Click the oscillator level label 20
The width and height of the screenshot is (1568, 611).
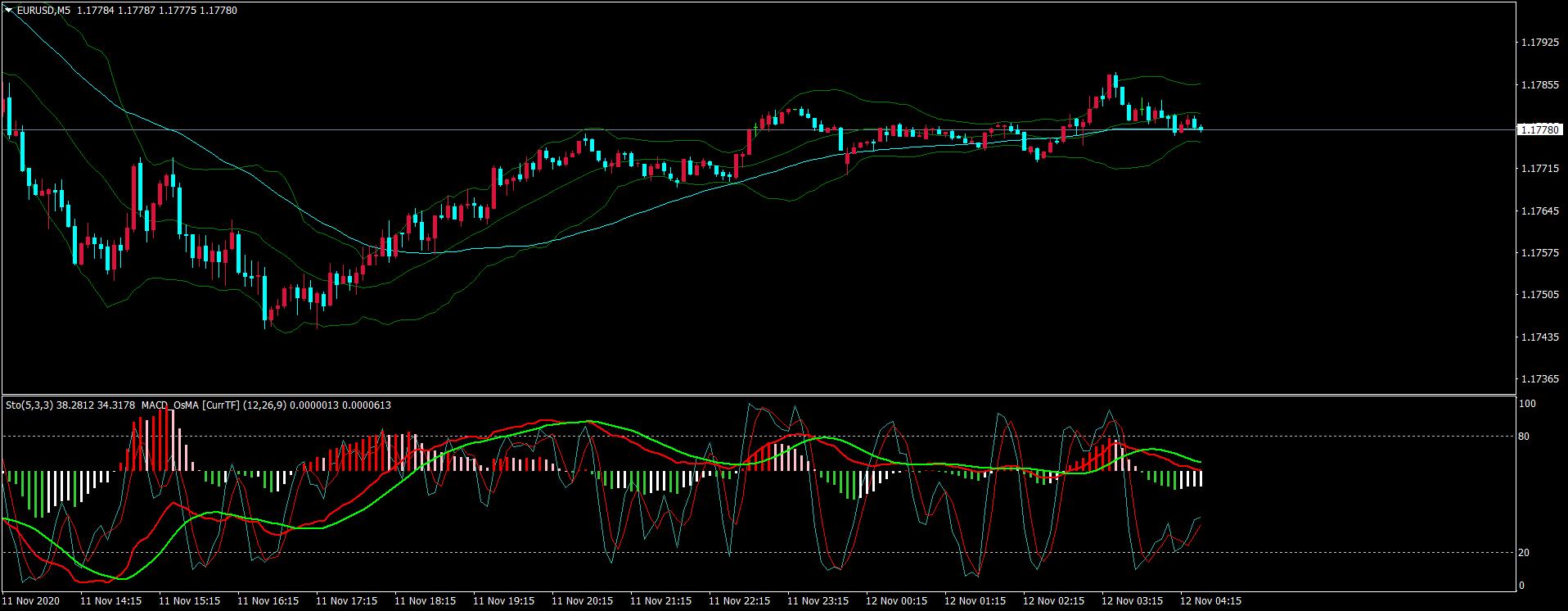click(x=1524, y=553)
